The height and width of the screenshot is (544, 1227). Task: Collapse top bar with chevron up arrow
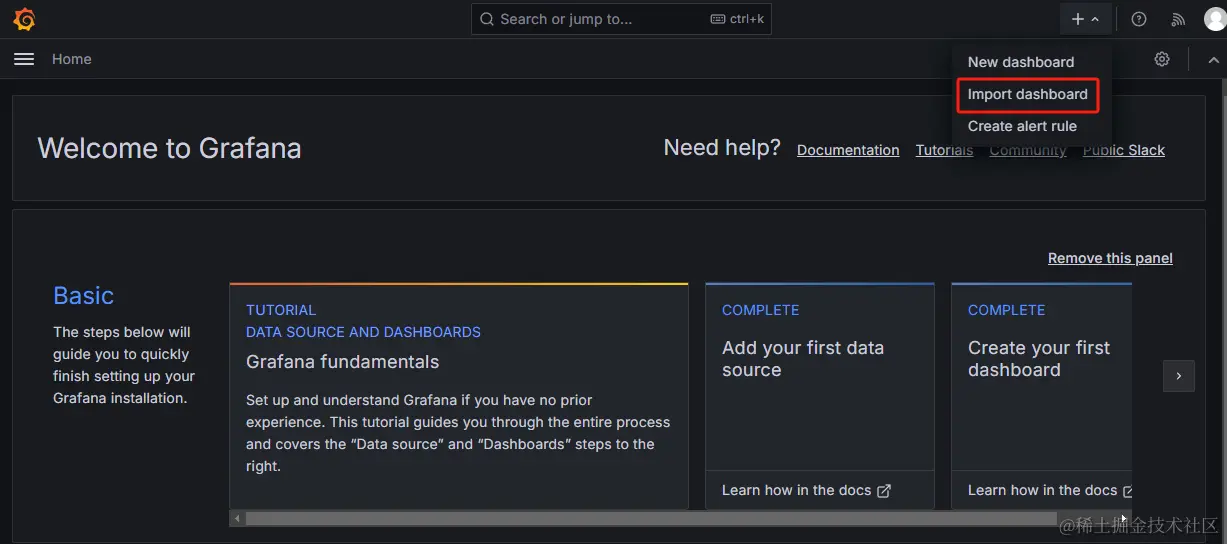click(1214, 60)
